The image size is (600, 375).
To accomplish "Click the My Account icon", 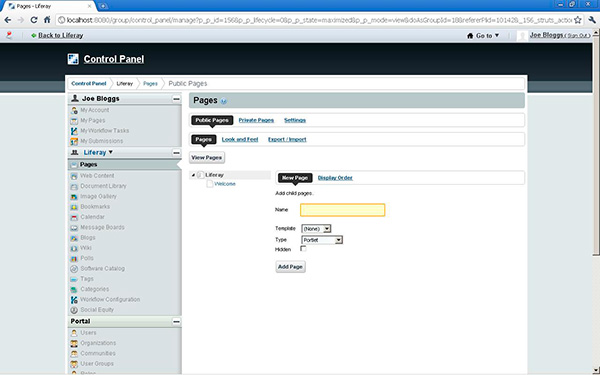I will (x=74, y=110).
